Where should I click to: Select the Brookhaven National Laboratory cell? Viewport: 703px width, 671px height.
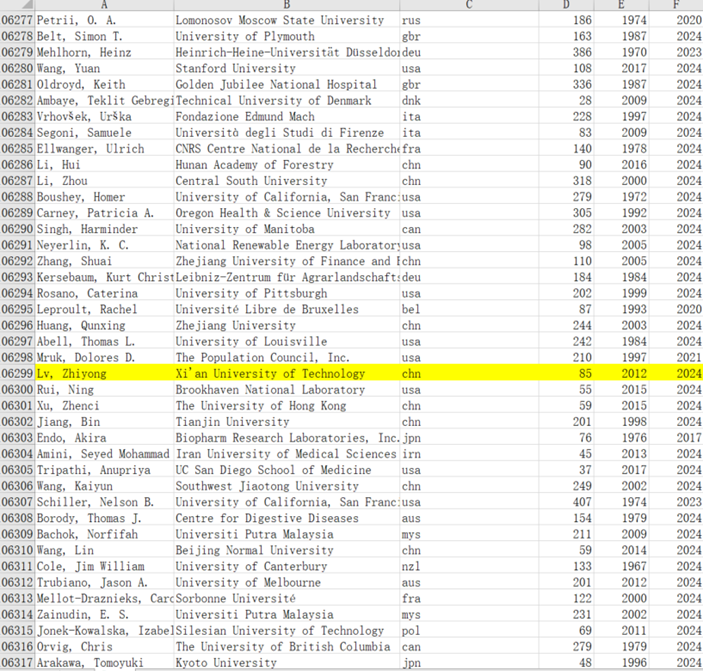coord(286,390)
